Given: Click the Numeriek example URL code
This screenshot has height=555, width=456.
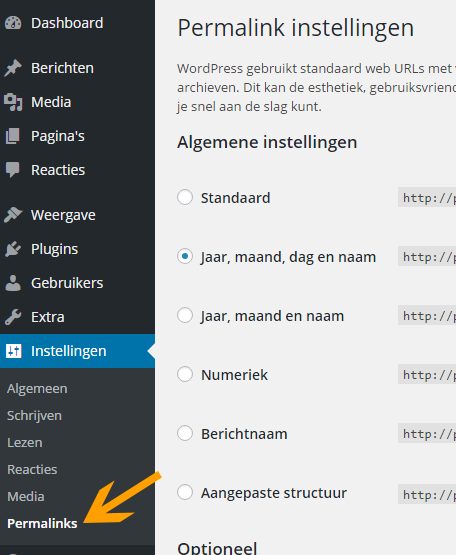Looking at the screenshot, I should (427, 374).
